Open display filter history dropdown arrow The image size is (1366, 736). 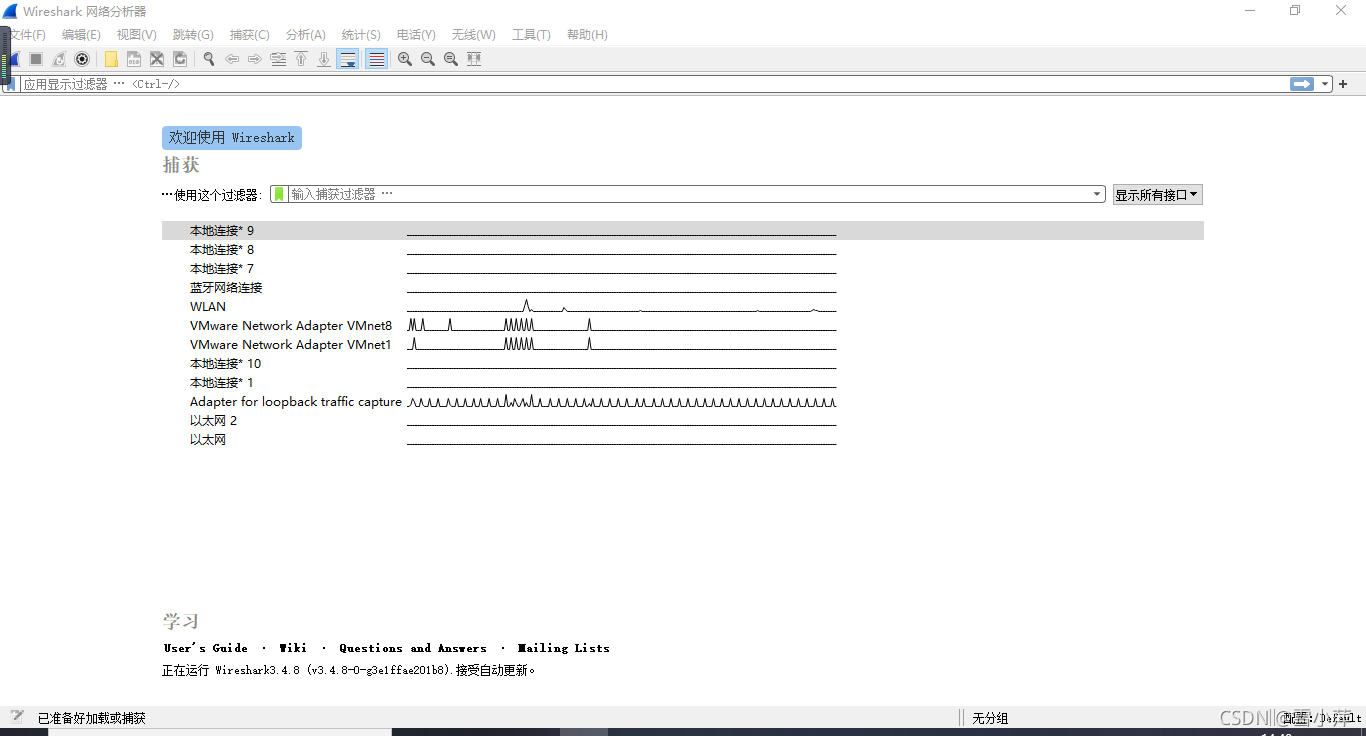(x=1325, y=84)
